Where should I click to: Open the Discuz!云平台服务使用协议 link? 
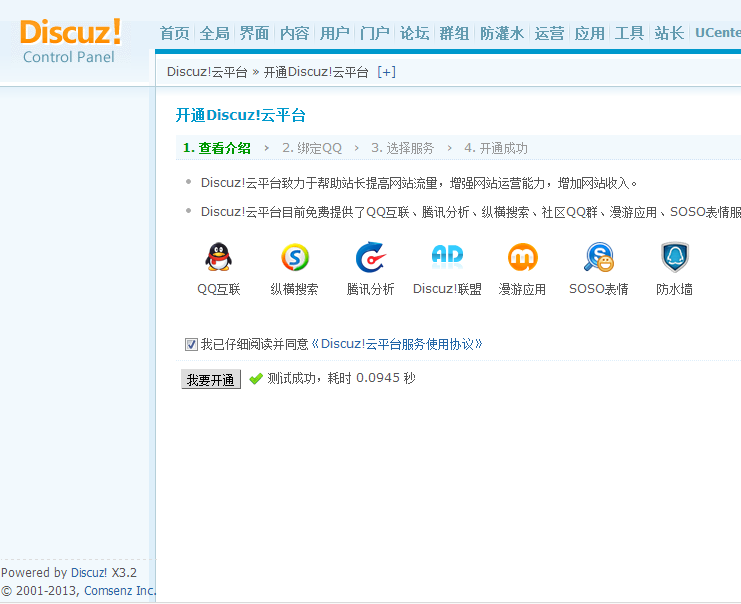tap(397, 344)
